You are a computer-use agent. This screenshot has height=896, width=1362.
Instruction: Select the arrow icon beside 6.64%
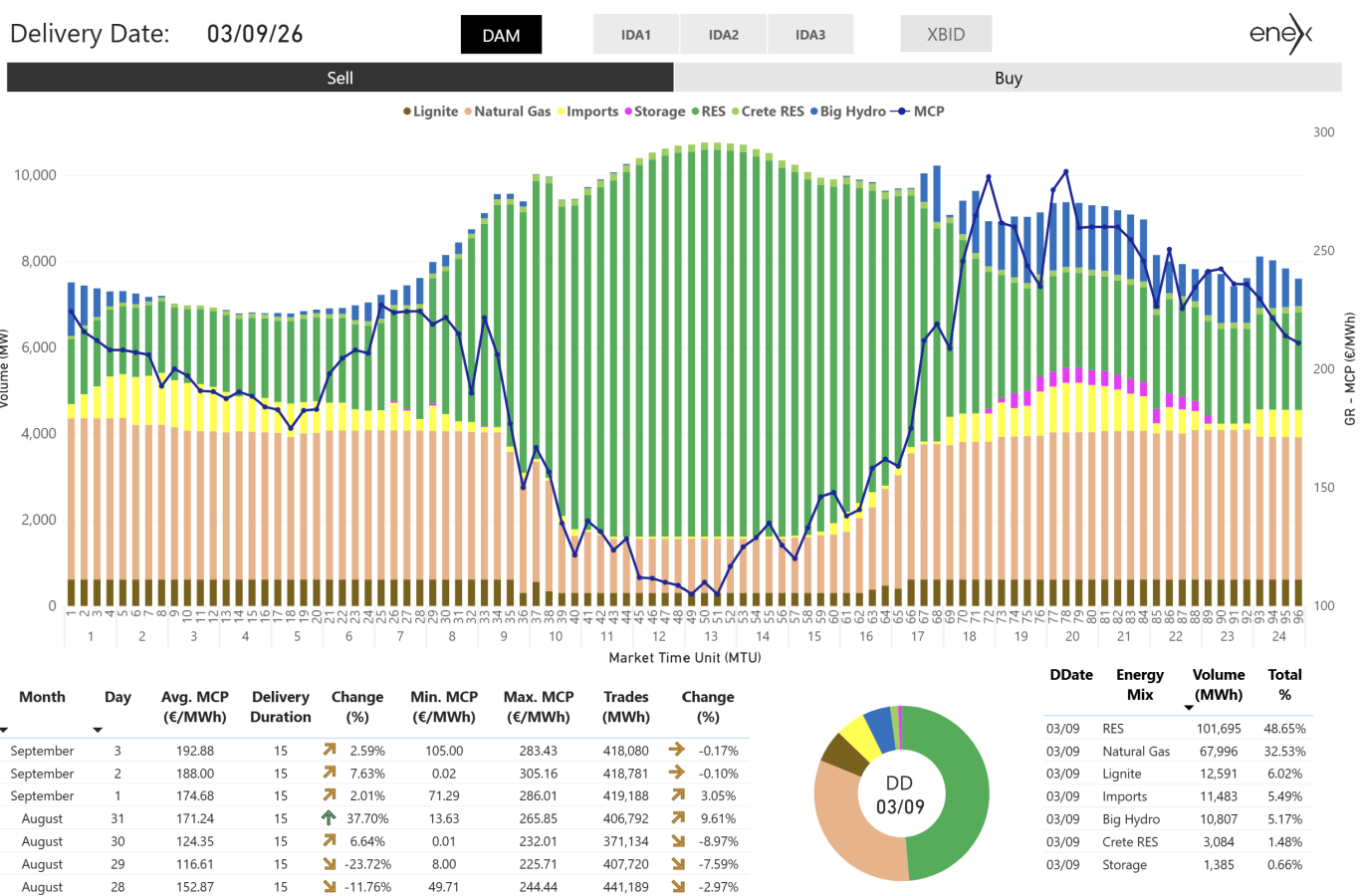[330, 841]
